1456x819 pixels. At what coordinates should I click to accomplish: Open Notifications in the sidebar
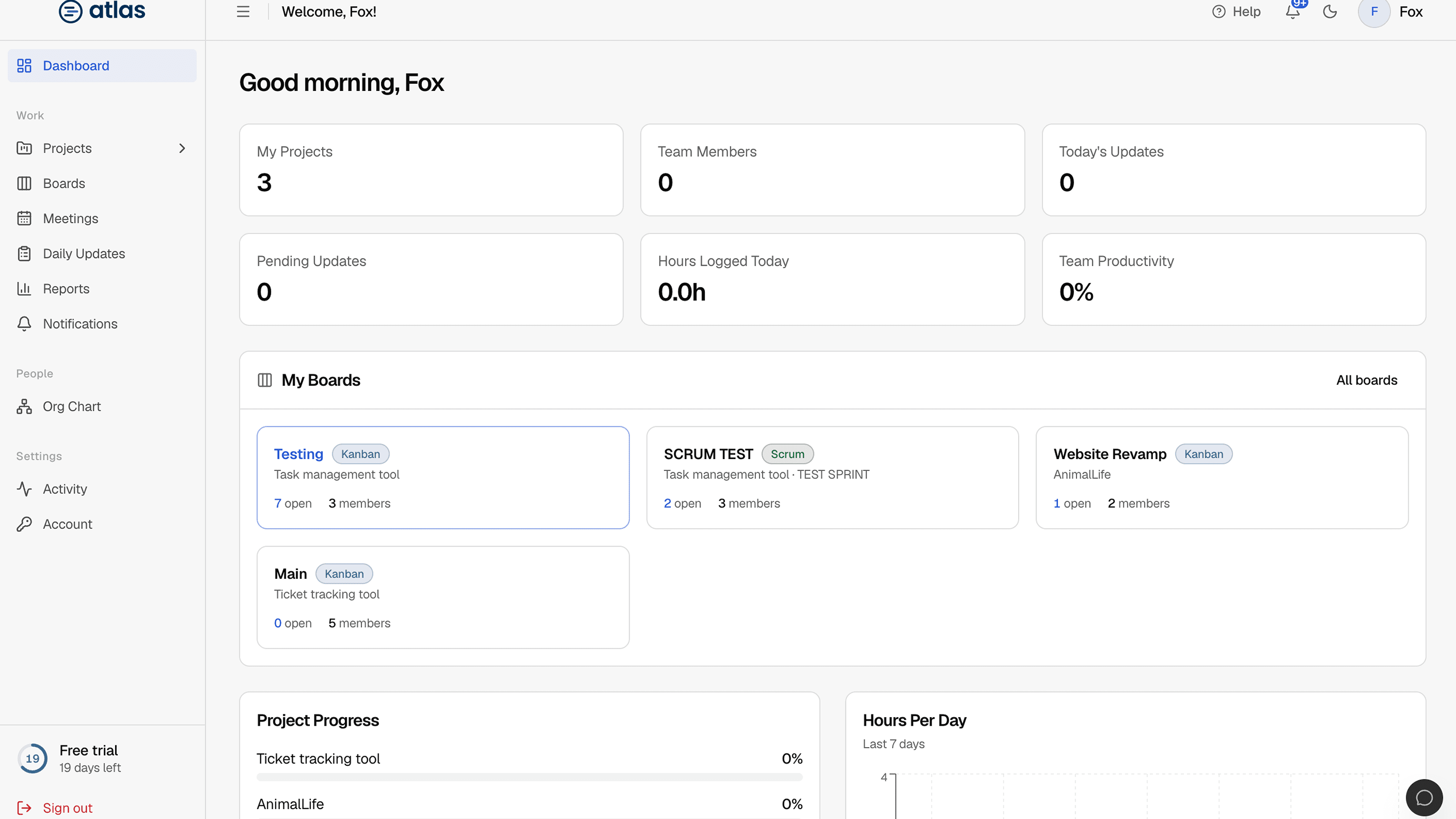102,324
